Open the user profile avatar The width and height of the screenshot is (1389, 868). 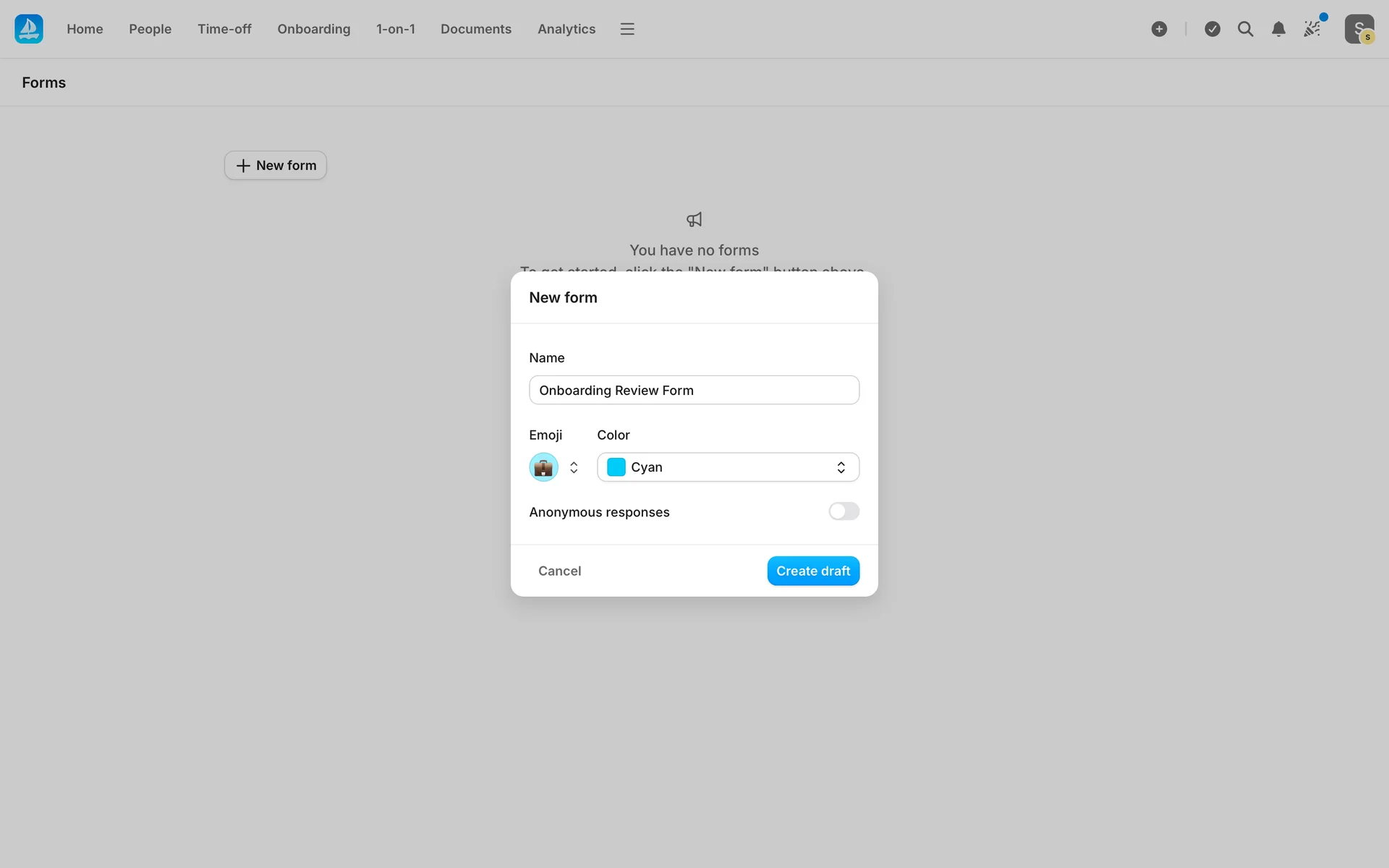tap(1359, 29)
